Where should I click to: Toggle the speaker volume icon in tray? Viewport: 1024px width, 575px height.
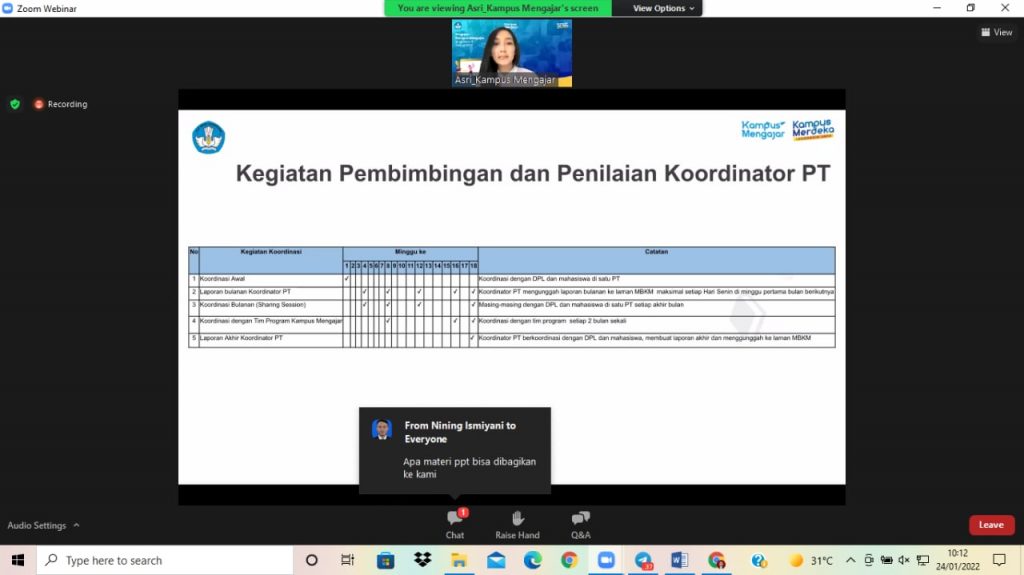point(904,560)
